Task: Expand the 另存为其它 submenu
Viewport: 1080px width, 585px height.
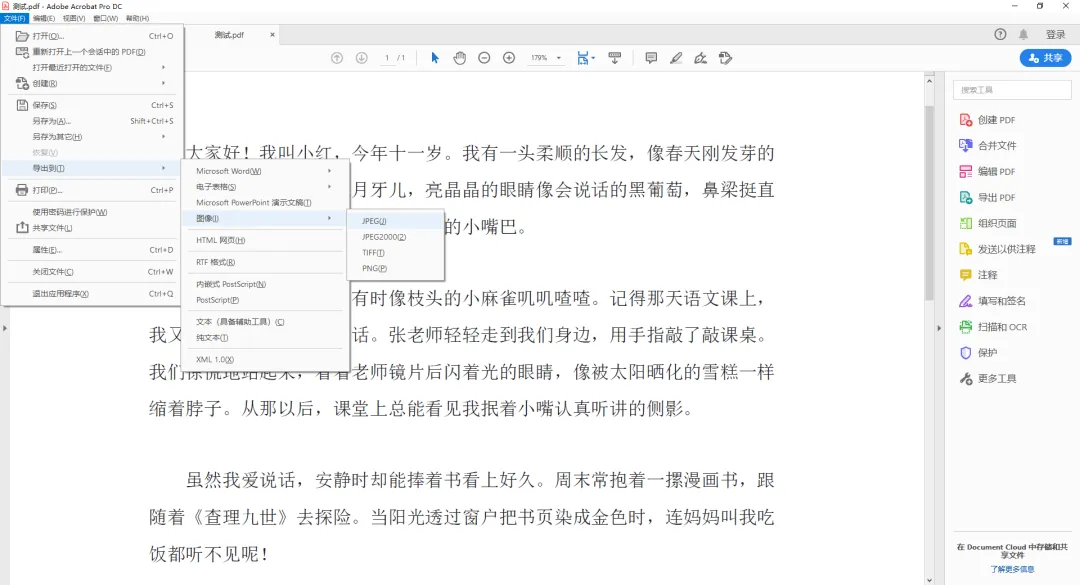Action: point(163,136)
